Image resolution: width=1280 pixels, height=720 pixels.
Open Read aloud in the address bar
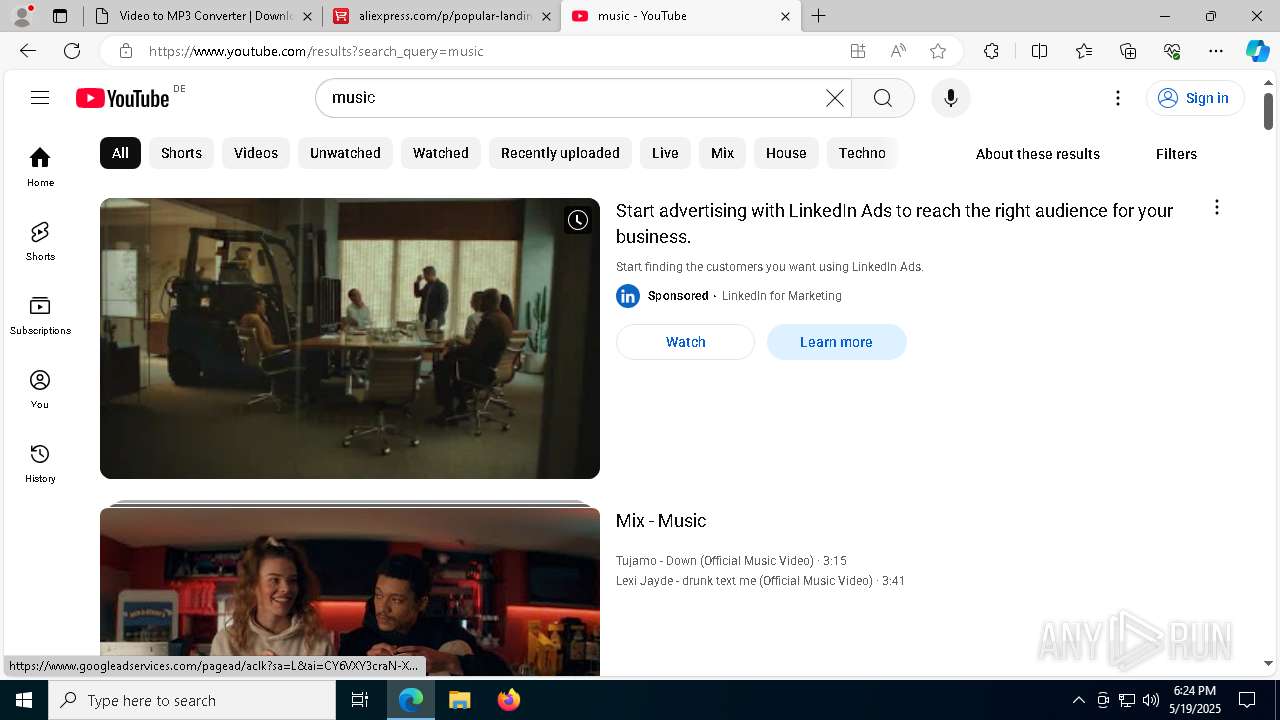point(898,51)
